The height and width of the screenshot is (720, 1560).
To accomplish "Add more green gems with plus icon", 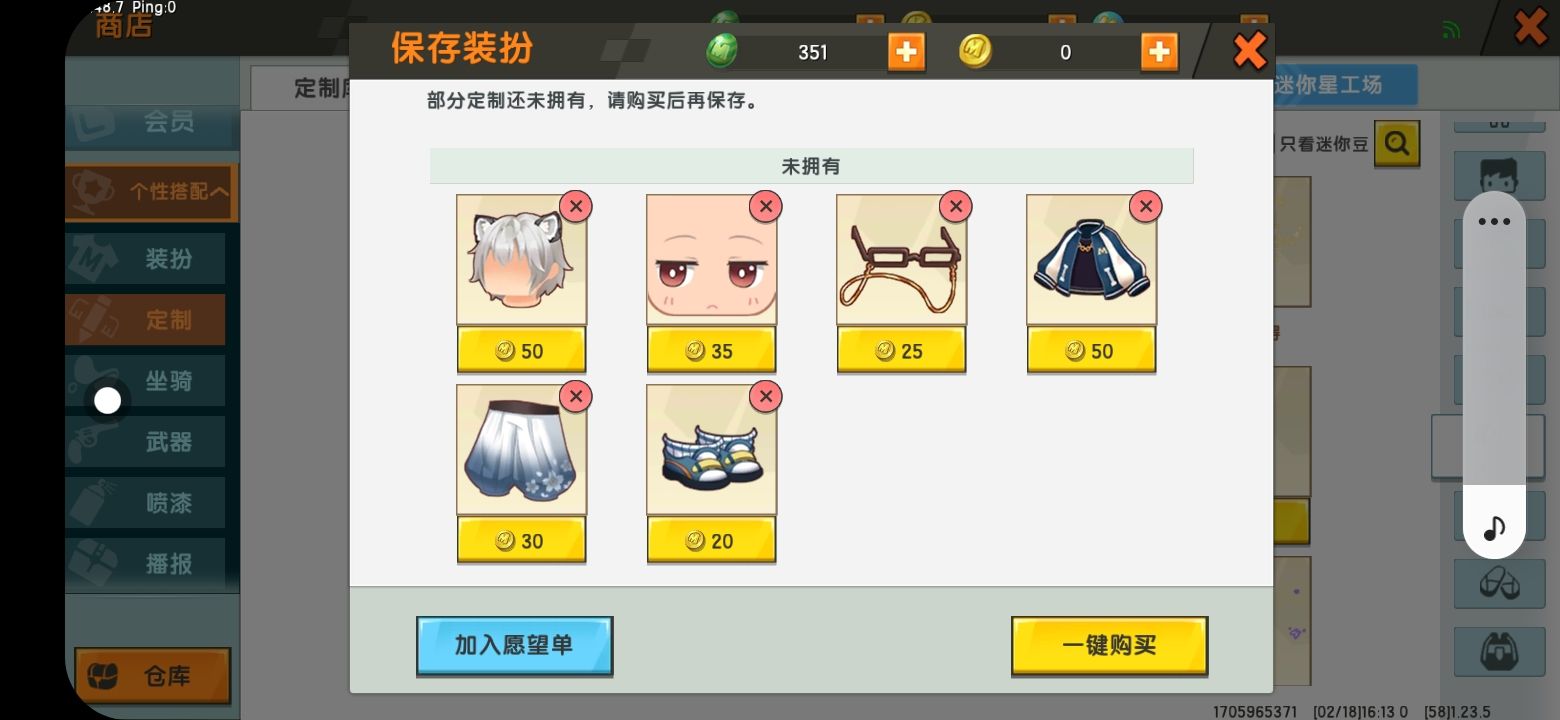I will (906, 52).
